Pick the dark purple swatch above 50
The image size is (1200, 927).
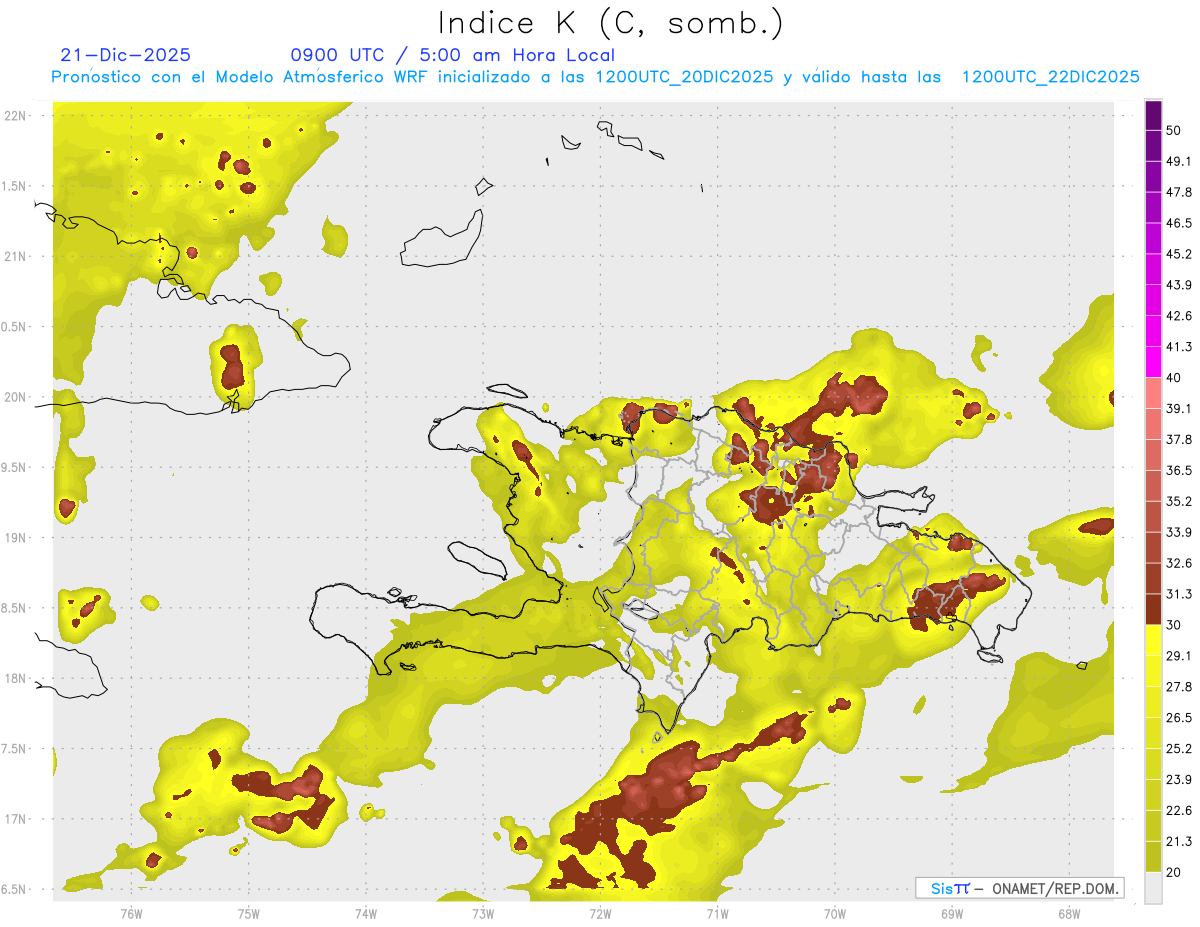coord(1153,116)
